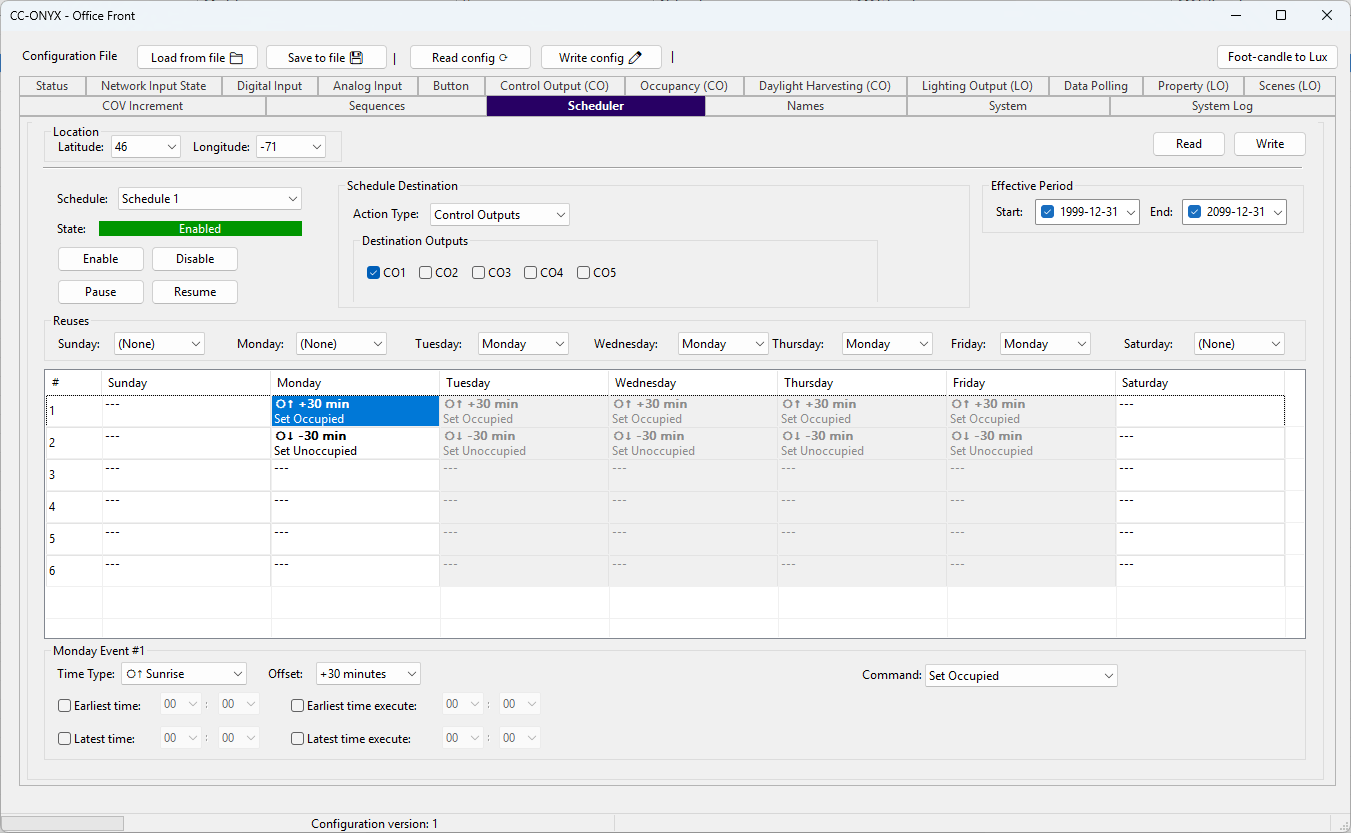The height and width of the screenshot is (833, 1351).
Task: Open the Offset +30 minutes dropdown
Action: (x=368, y=674)
